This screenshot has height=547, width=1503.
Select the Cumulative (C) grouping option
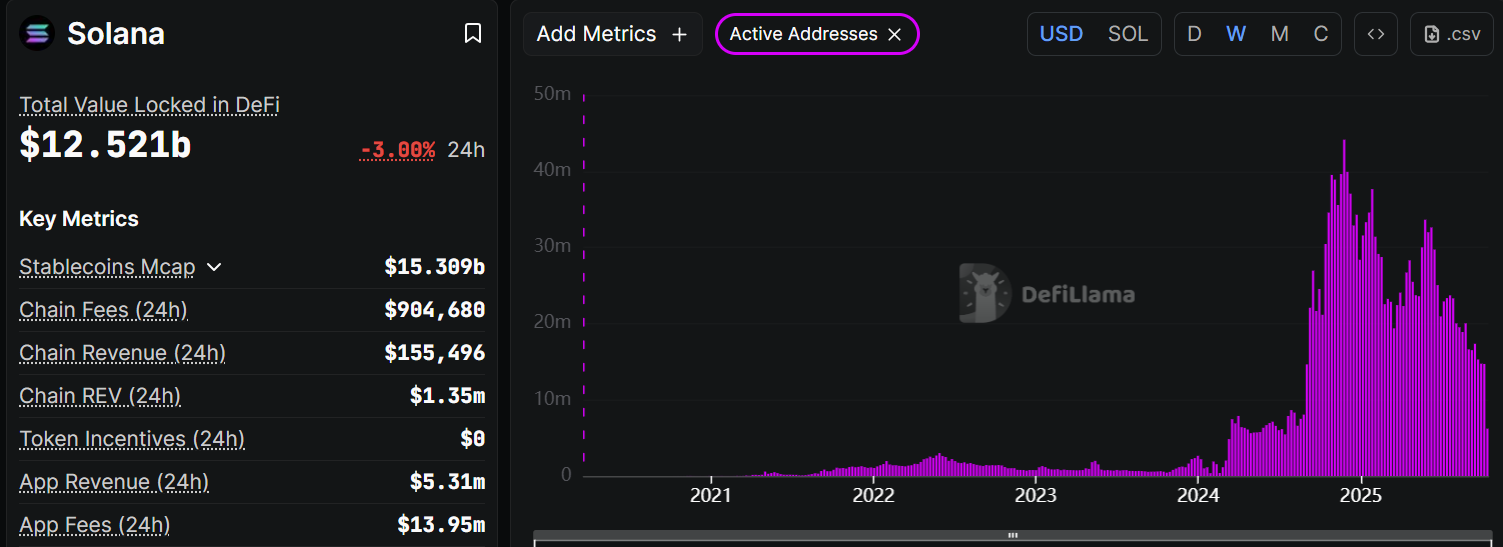click(1321, 34)
